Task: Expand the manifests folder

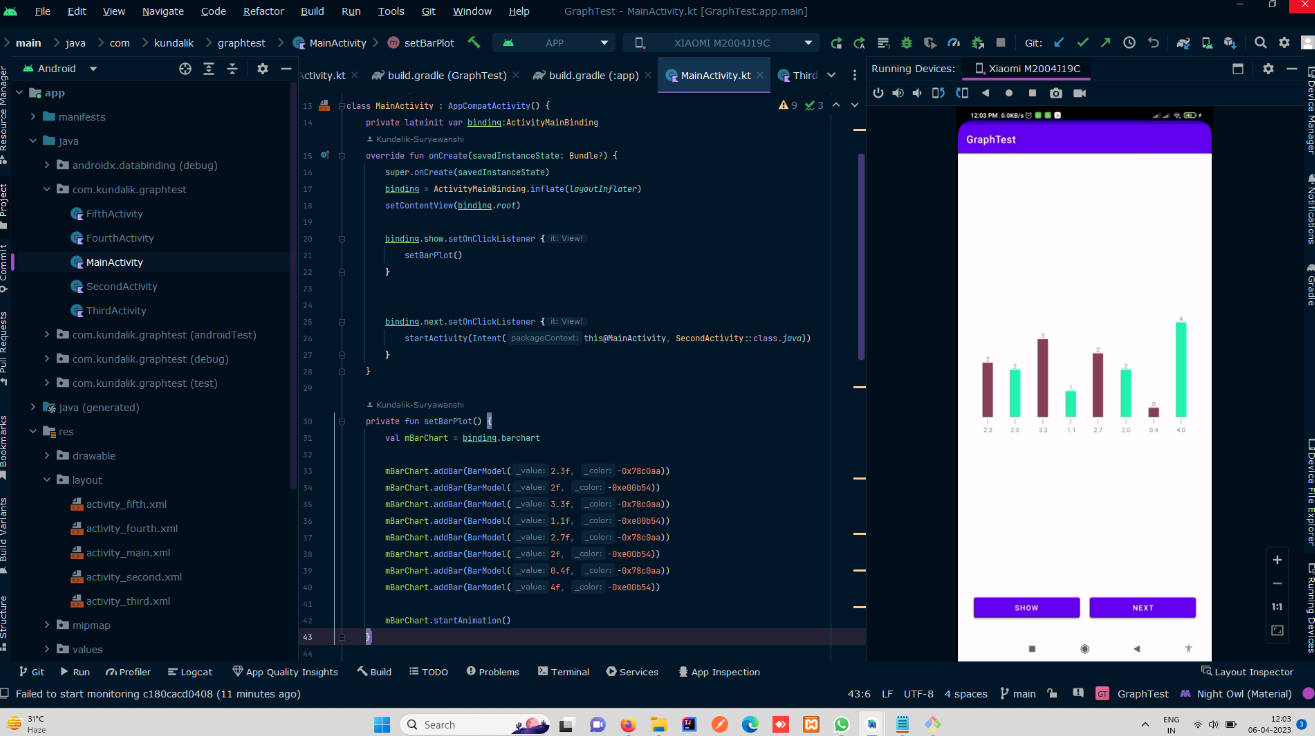Action: tap(33, 117)
